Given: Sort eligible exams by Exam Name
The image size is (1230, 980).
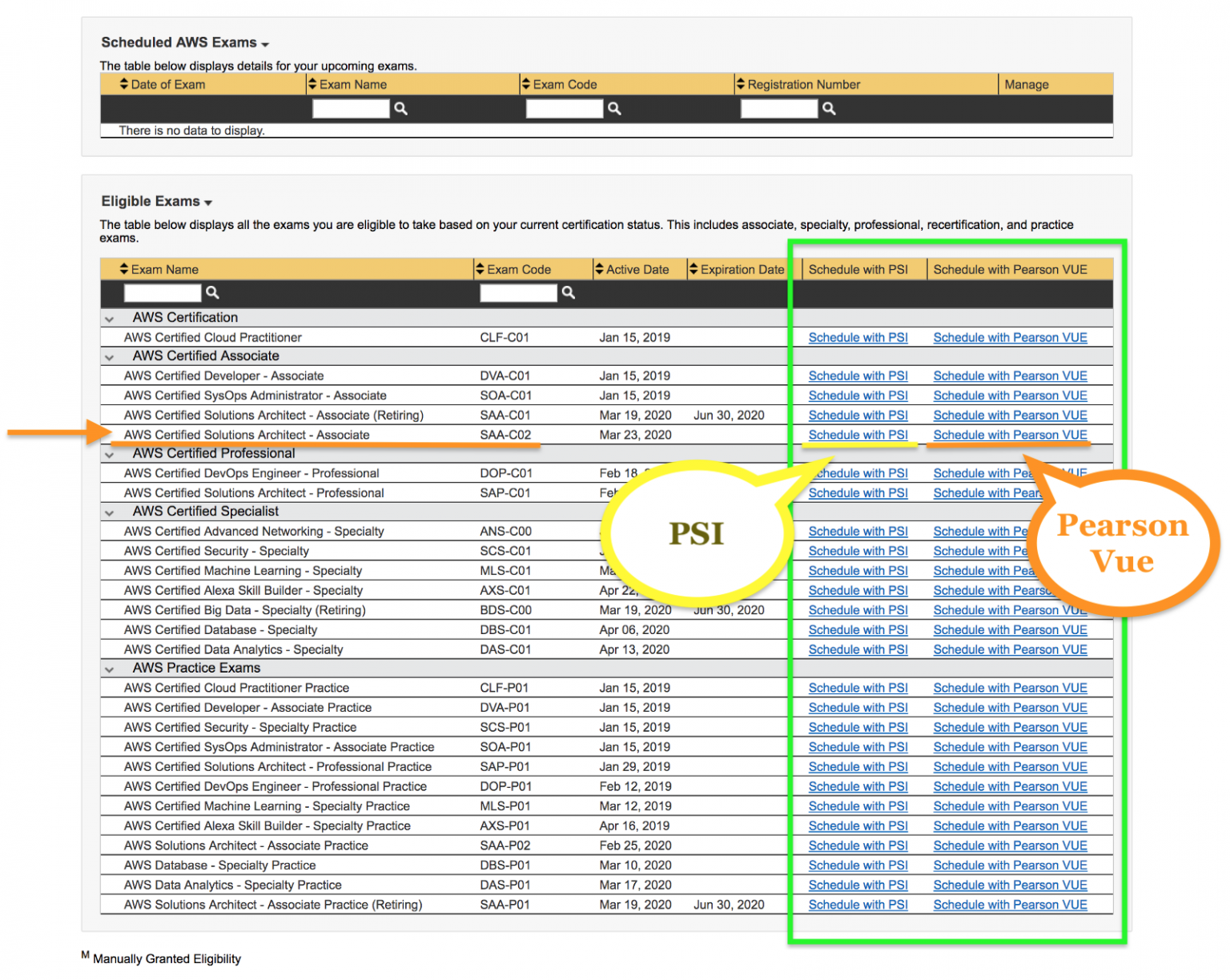Looking at the screenshot, I should click(x=124, y=269).
